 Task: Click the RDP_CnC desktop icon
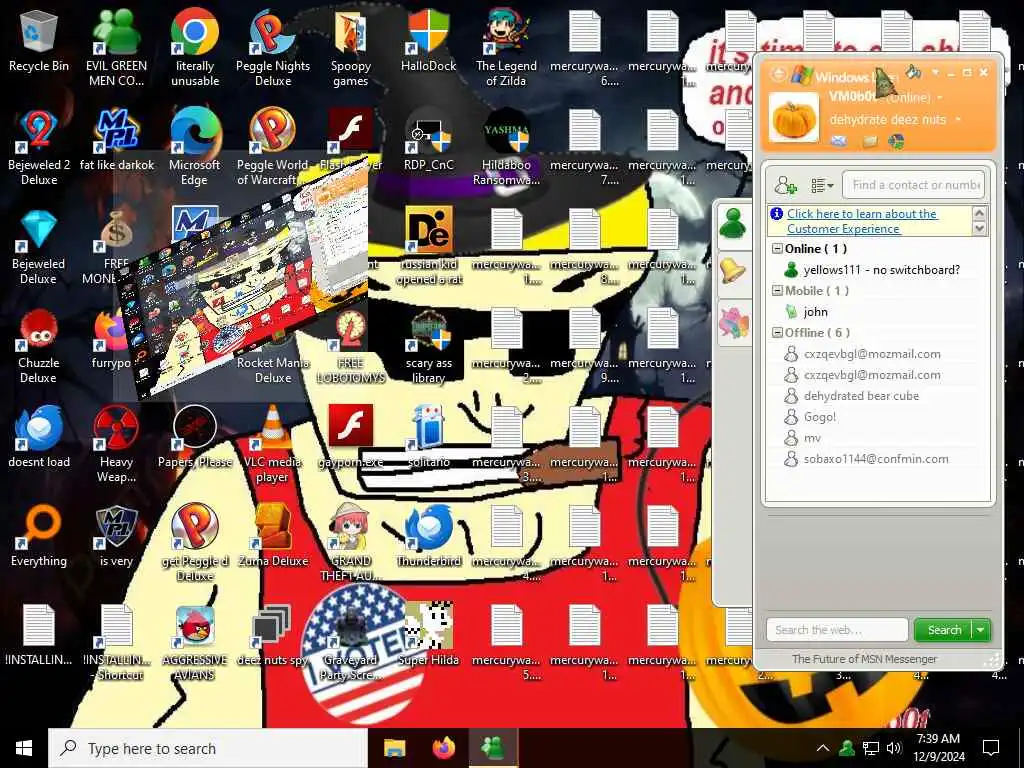pos(428,140)
